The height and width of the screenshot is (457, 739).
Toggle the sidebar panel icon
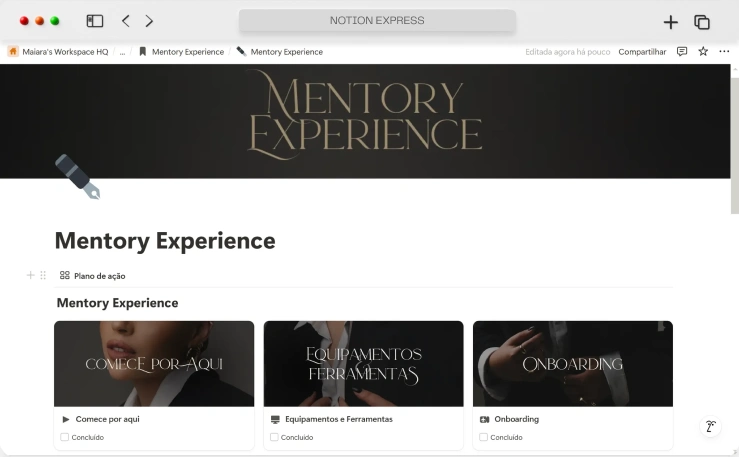click(95, 21)
